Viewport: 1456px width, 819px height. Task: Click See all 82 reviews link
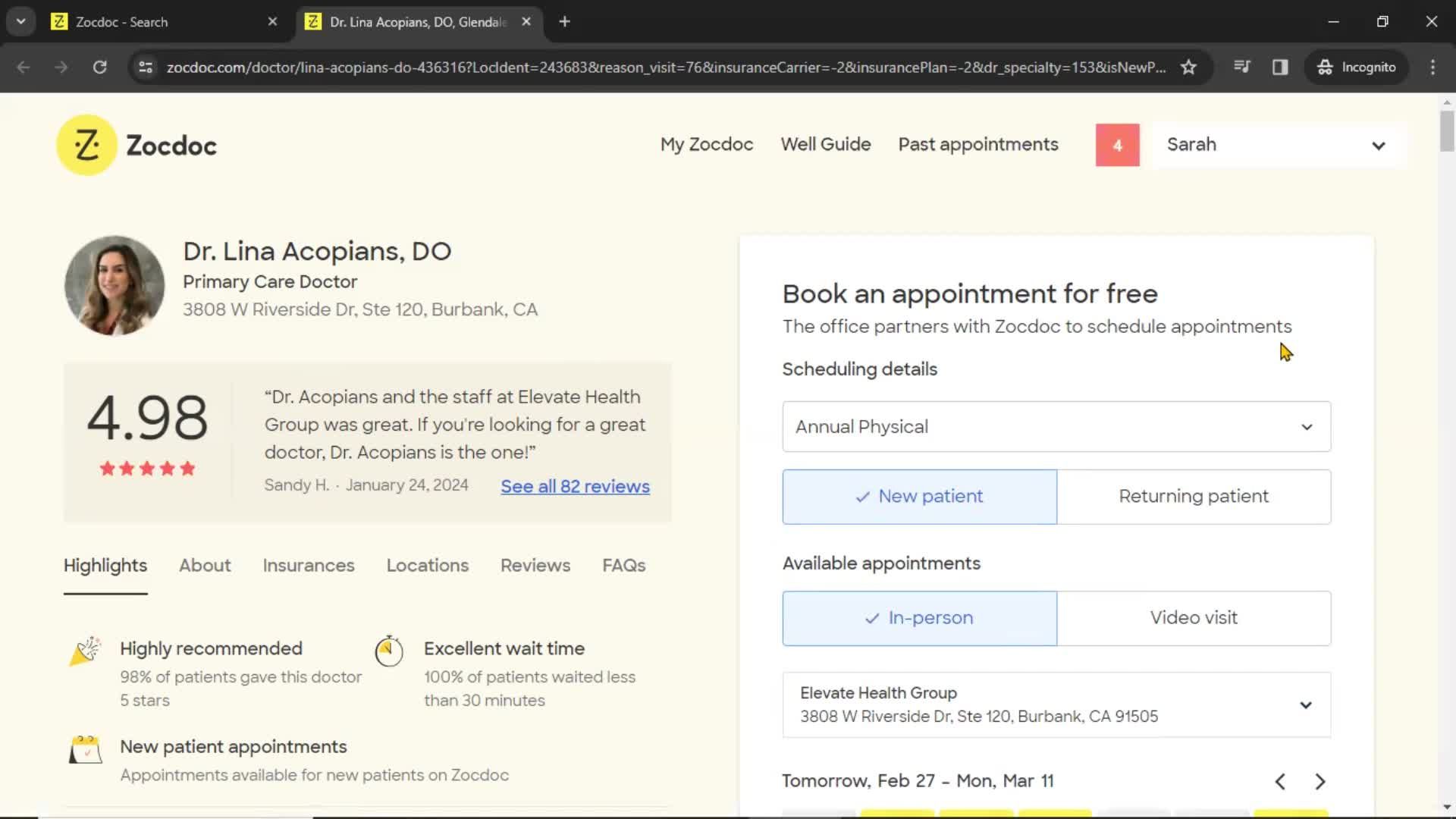(574, 487)
